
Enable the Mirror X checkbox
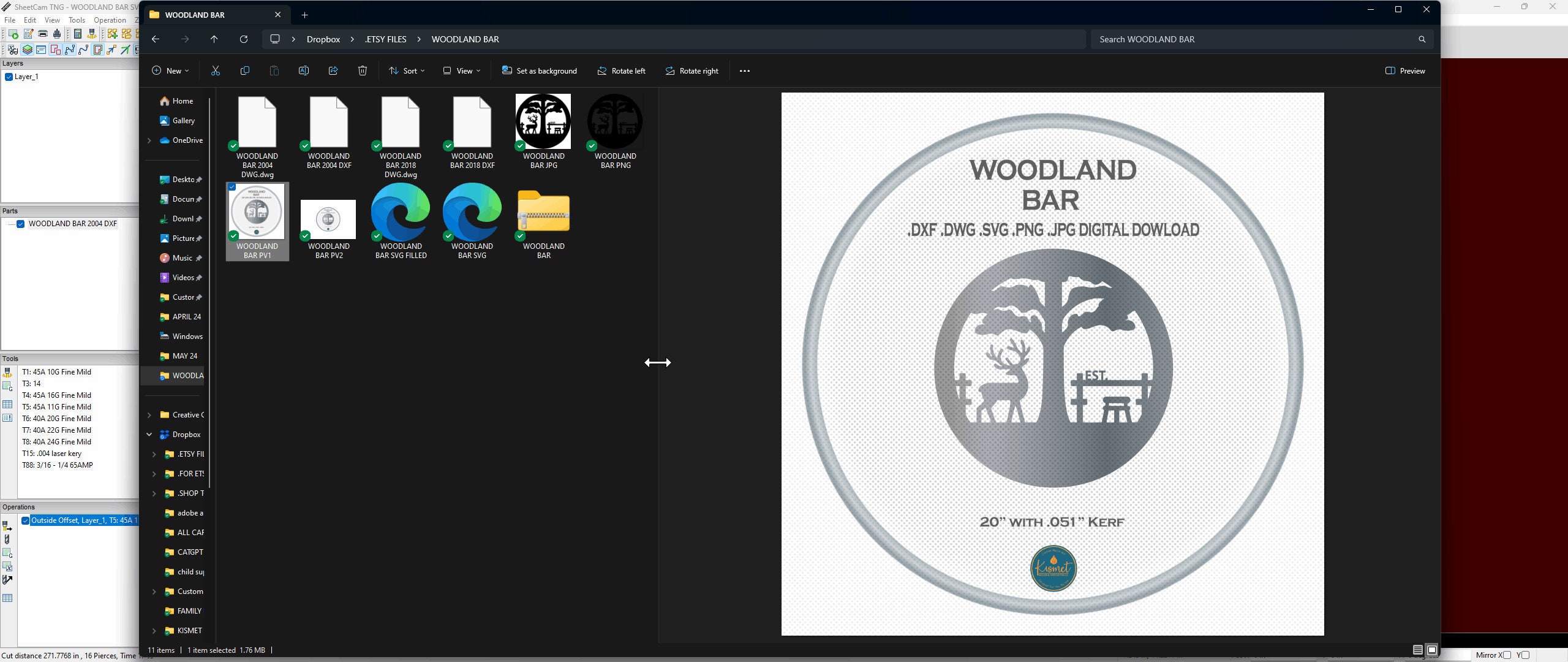tap(1506, 655)
